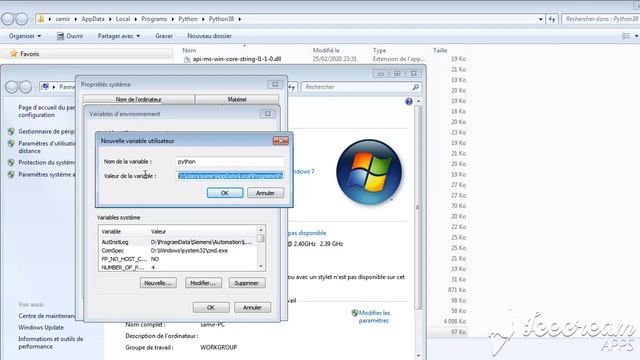Click AppData in the address breadcrumb
640x360 pixels.
(x=93, y=19)
